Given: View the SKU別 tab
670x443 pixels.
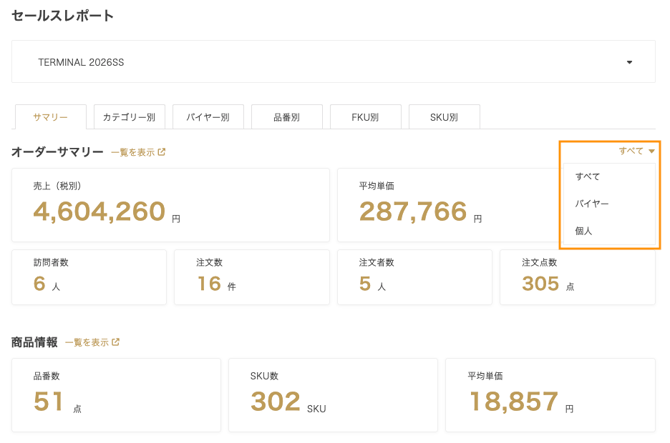Looking at the screenshot, I should [x=444, y=117].
